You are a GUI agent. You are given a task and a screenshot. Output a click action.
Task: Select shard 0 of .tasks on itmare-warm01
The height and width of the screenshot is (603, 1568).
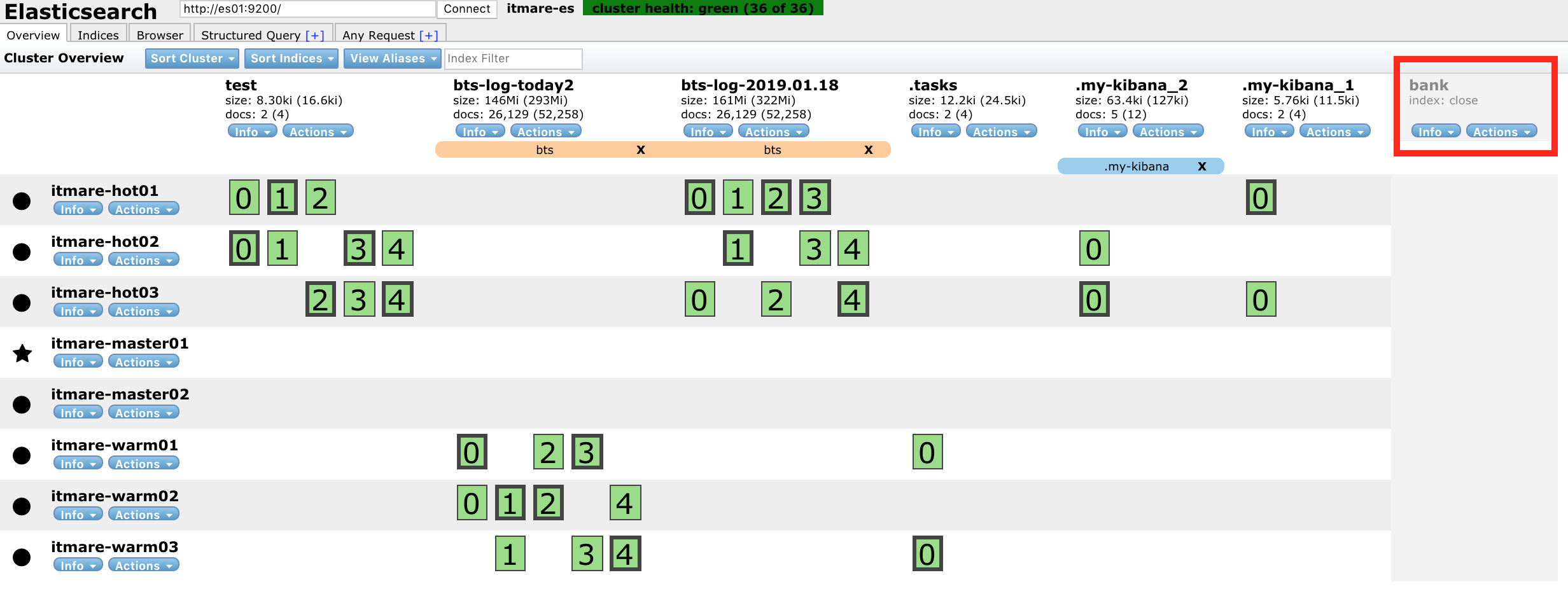pyautogui.click(x=928, y=452)
